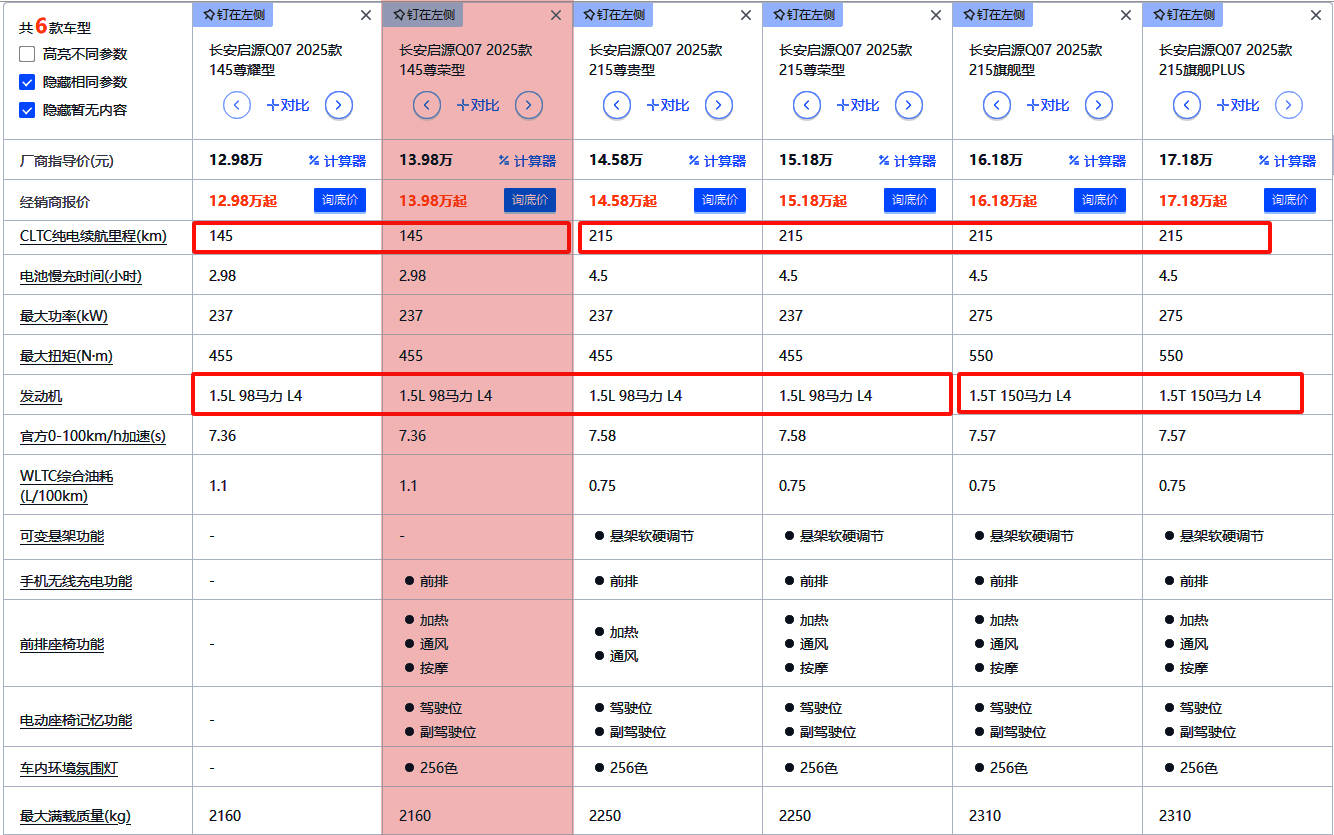
Task: Click 询底价 for 17.18万起
Action: (1290, 200)
